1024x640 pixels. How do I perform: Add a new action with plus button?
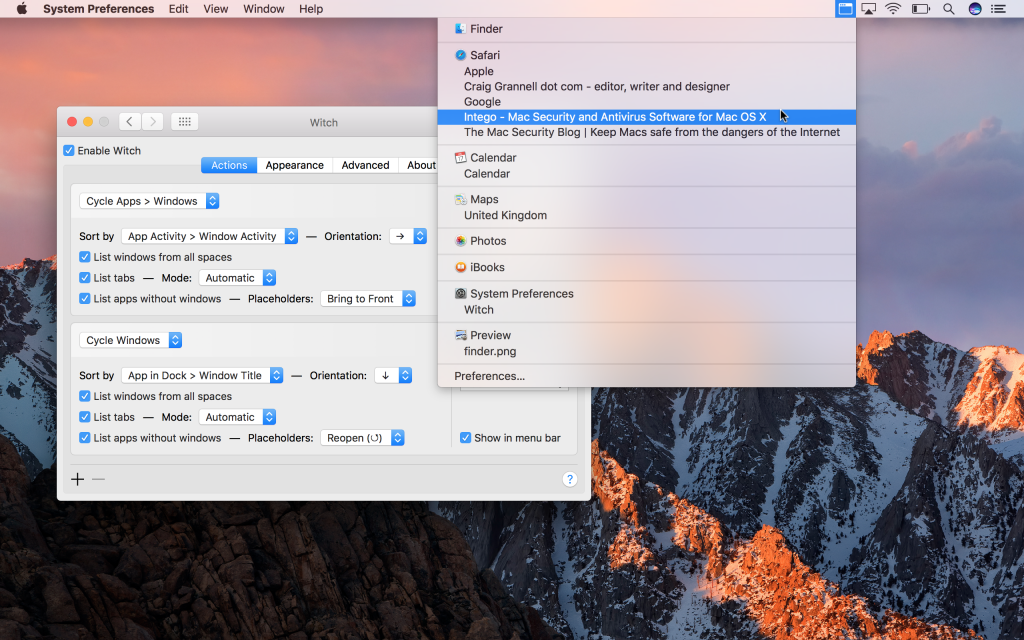pos(77,479)
